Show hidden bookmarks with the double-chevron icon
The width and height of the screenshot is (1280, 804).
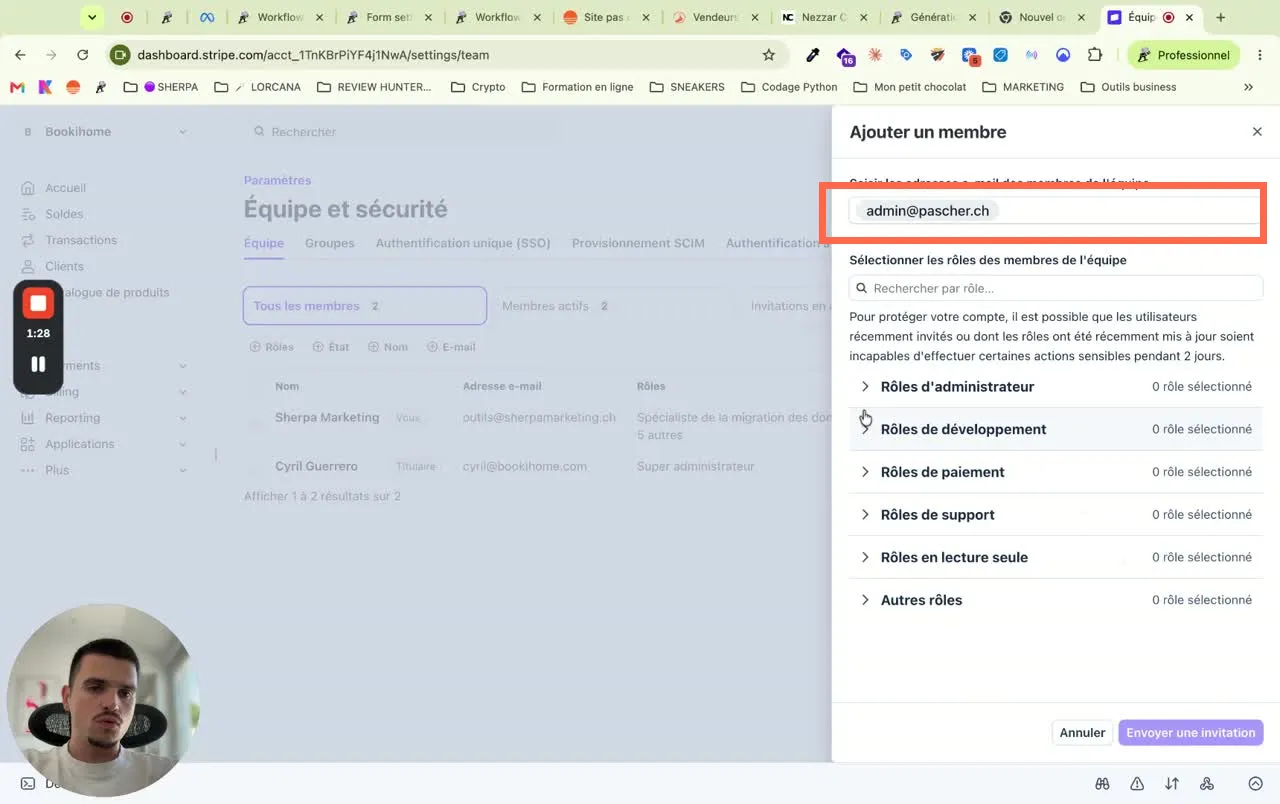(1248, 87)
